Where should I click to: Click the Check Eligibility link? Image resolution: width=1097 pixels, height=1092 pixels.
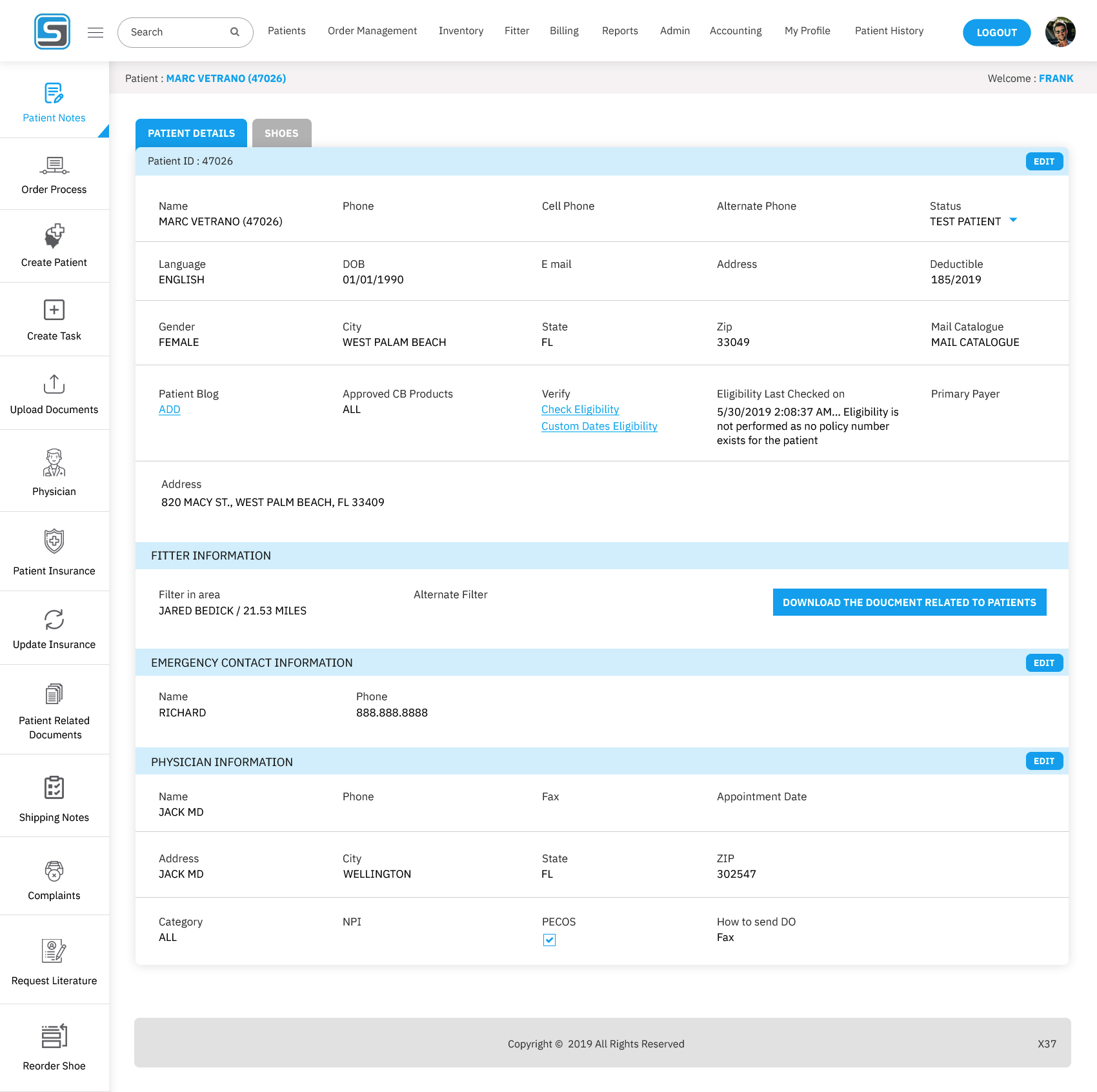[580, 409]
